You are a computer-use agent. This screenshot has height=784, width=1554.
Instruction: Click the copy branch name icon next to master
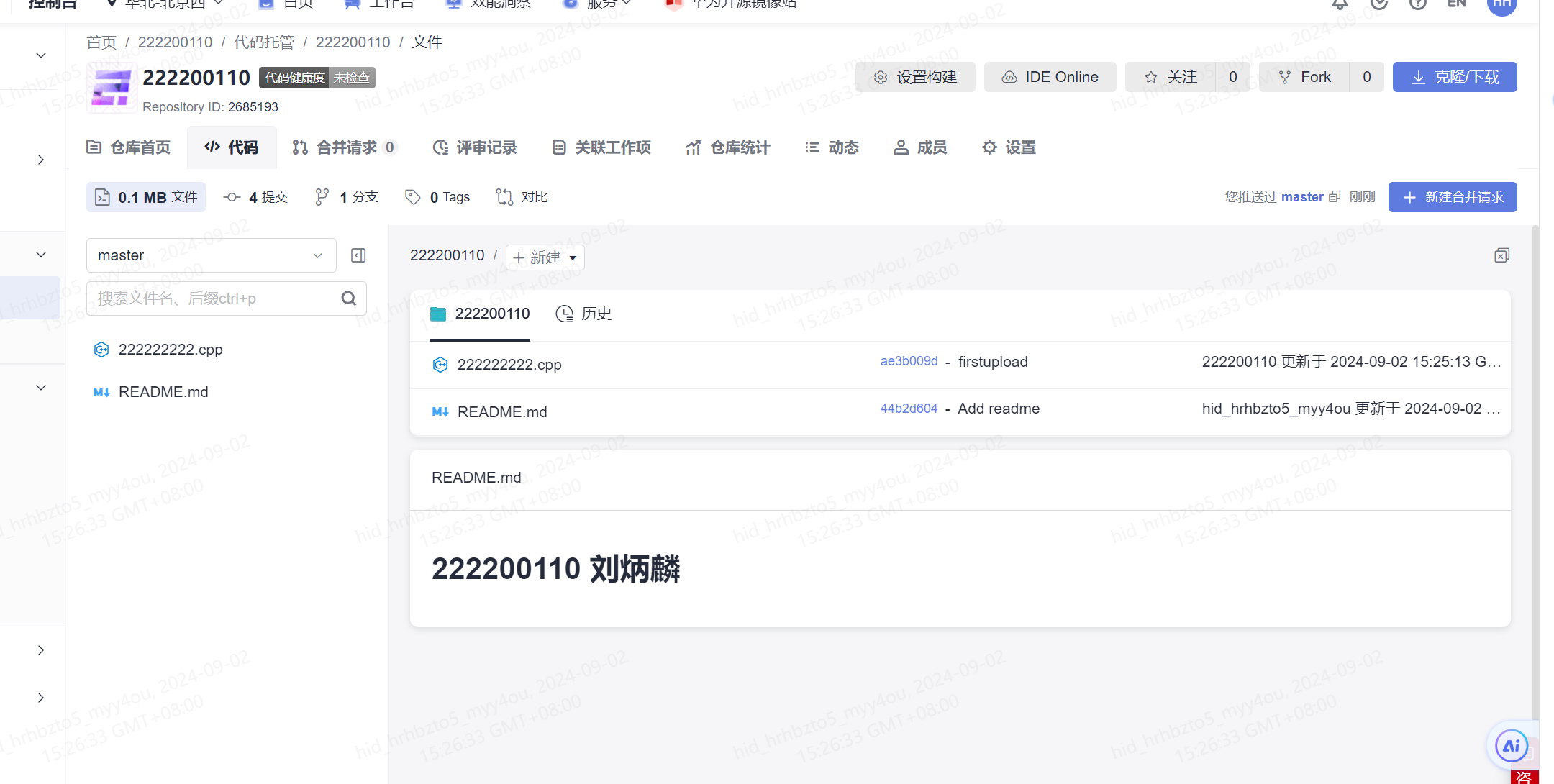coord(1335,197)
